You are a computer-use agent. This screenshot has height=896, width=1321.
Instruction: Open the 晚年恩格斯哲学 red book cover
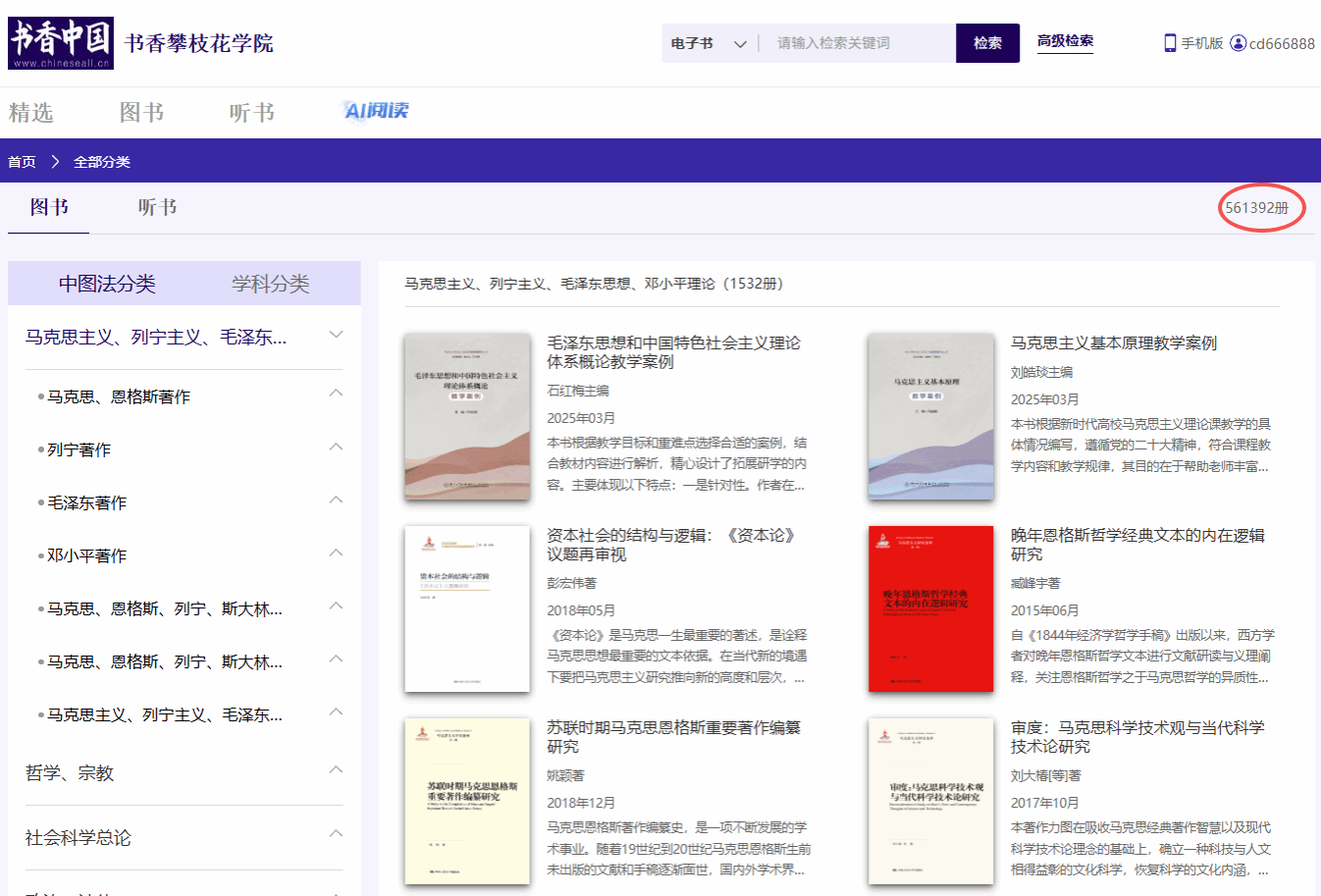pos(930,608)
